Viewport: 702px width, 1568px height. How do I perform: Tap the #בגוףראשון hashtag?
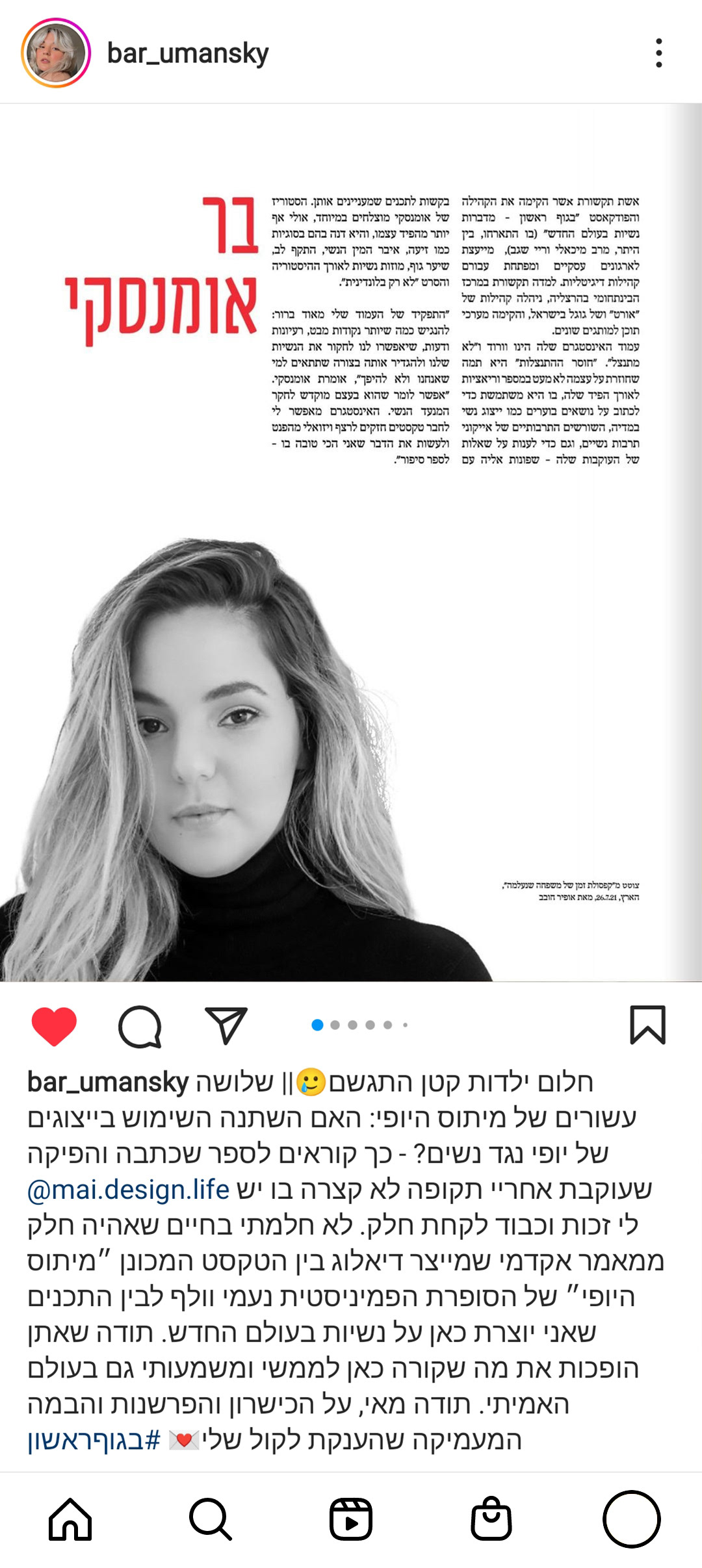[94, 1439]
